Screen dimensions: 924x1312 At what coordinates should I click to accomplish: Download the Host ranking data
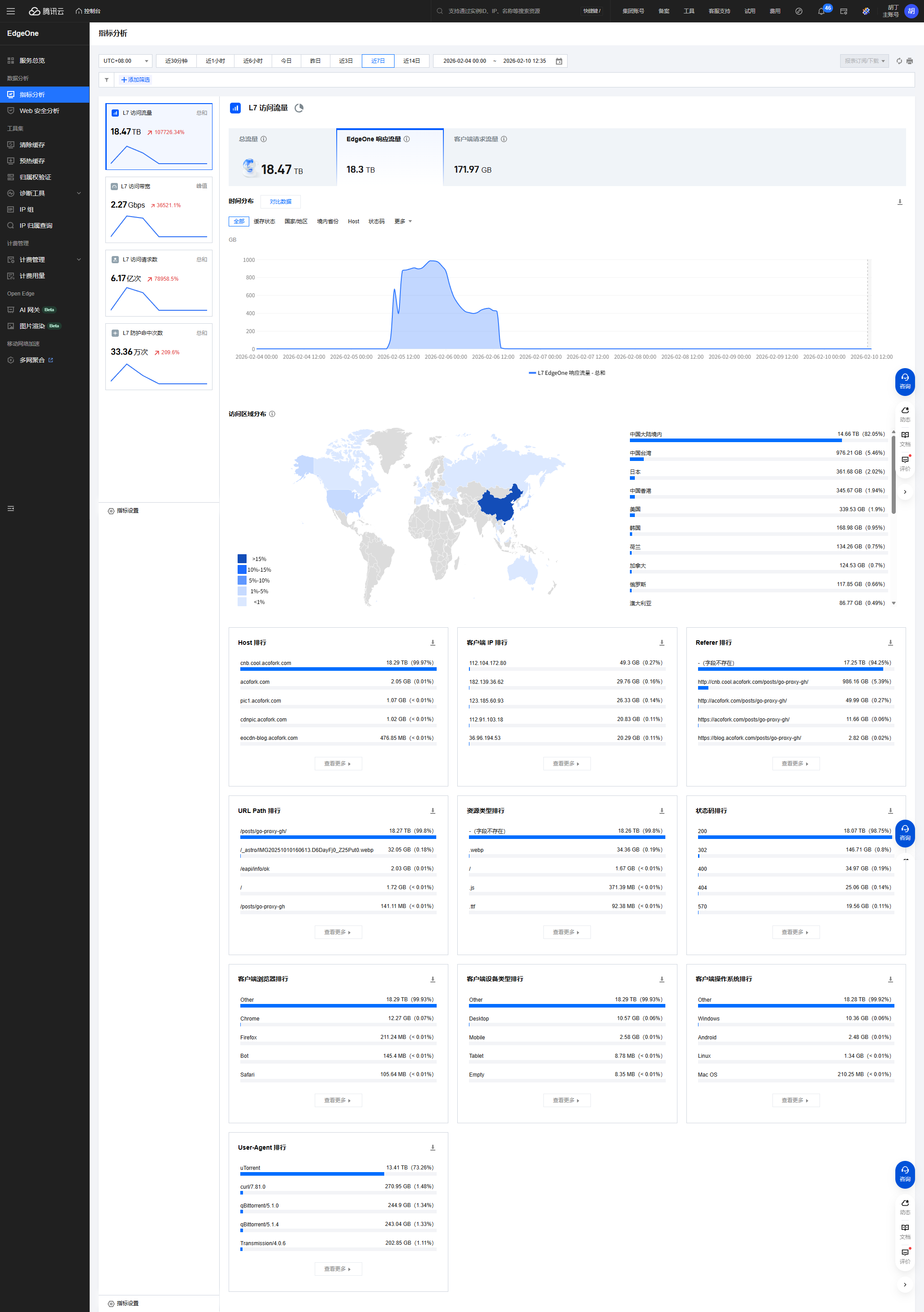[433, 643]
